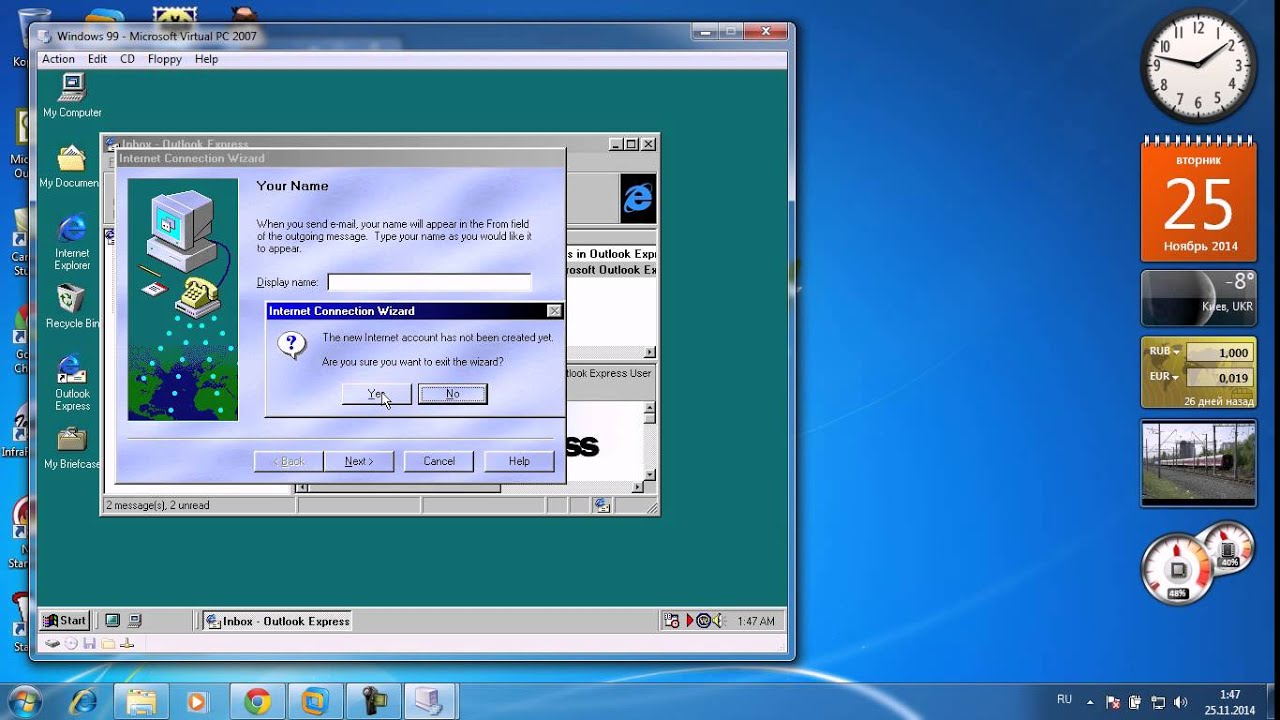Click second quick launch computer icon
The image size is (1280, 720).
[135, 621]
